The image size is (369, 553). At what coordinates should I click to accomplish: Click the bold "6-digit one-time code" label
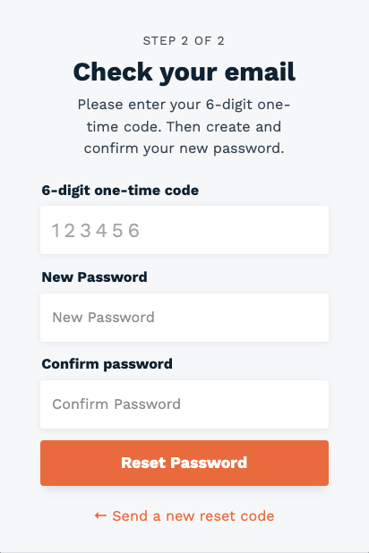point(120,191)
